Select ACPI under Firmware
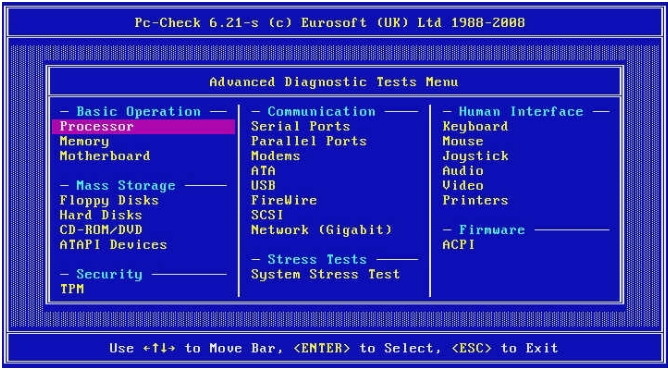This screenshot has height=369, width=668. pyautogui.click(x=458, y=245)
